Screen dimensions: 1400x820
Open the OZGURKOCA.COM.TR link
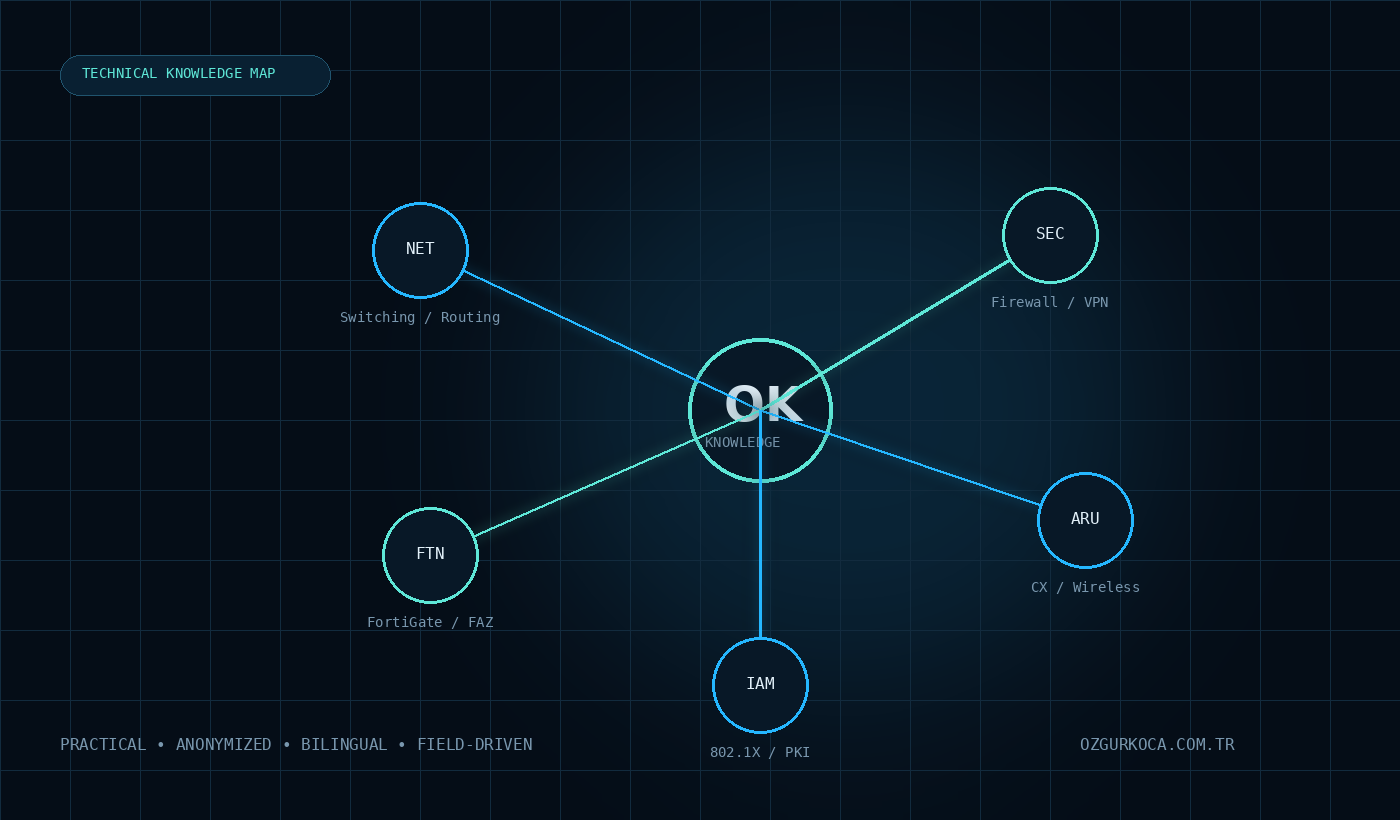tap(1157, 745)
